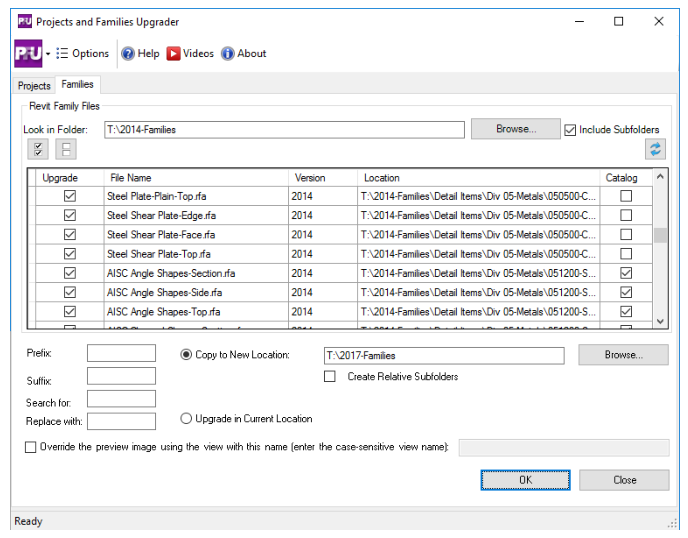Enable Create Relative Subfolders
Image resolution: width=688 pixels, height=538 pixels.
[330, 377]
